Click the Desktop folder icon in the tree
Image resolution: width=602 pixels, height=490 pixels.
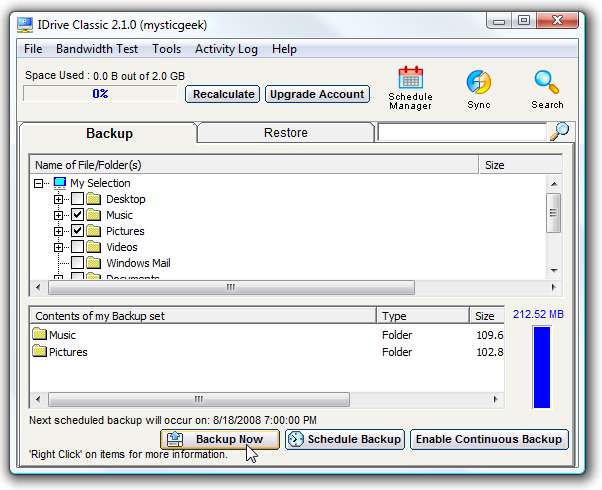93,199
